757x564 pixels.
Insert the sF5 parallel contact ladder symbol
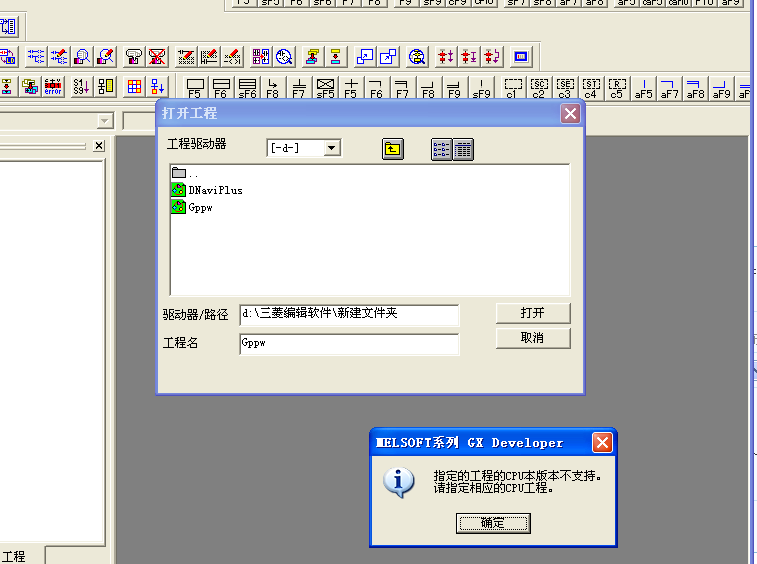[x=325, y=88]
